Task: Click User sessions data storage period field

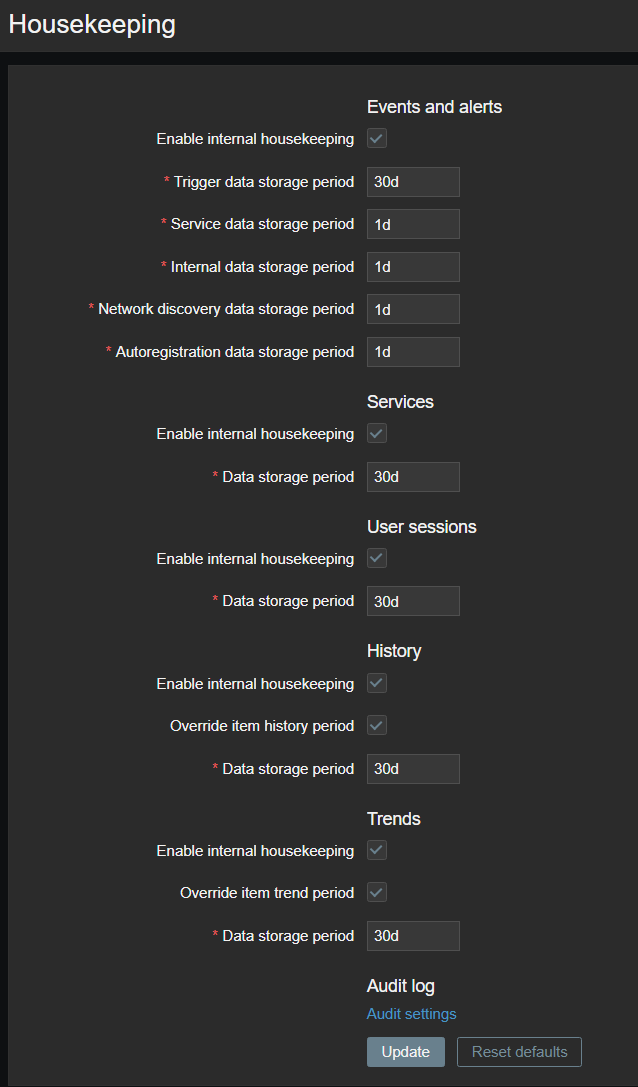Action: [x=413, y=601]
